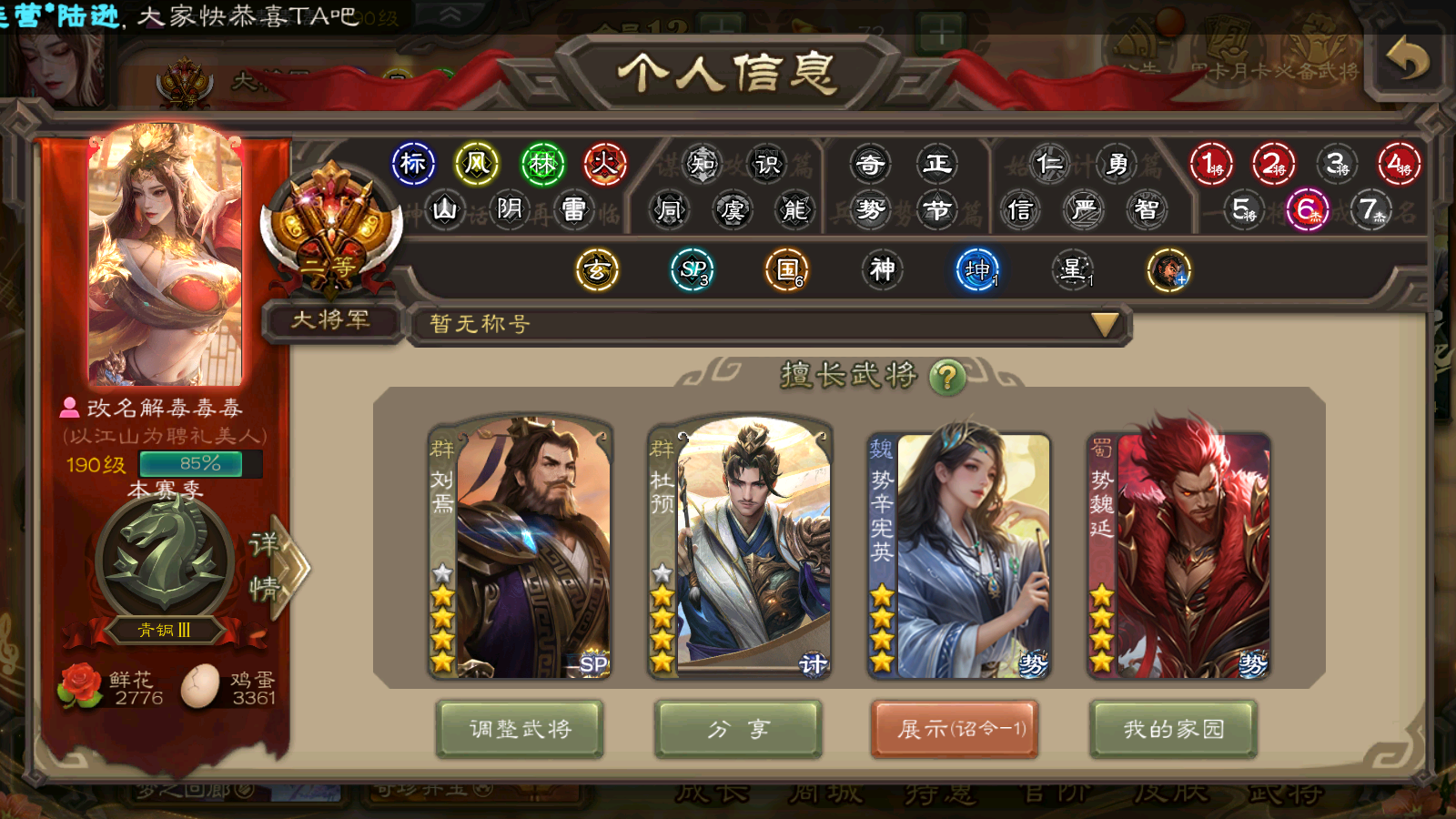Screen dimensions: 1456x819
Task: Select the blue 坤 badge icon
Action: coord(978,269)
